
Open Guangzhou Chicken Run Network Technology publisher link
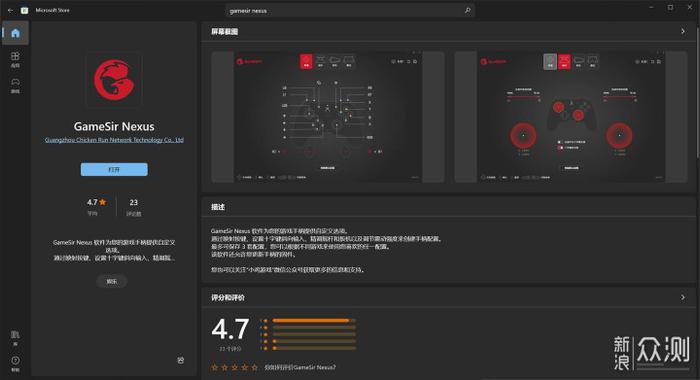[114, 140]
